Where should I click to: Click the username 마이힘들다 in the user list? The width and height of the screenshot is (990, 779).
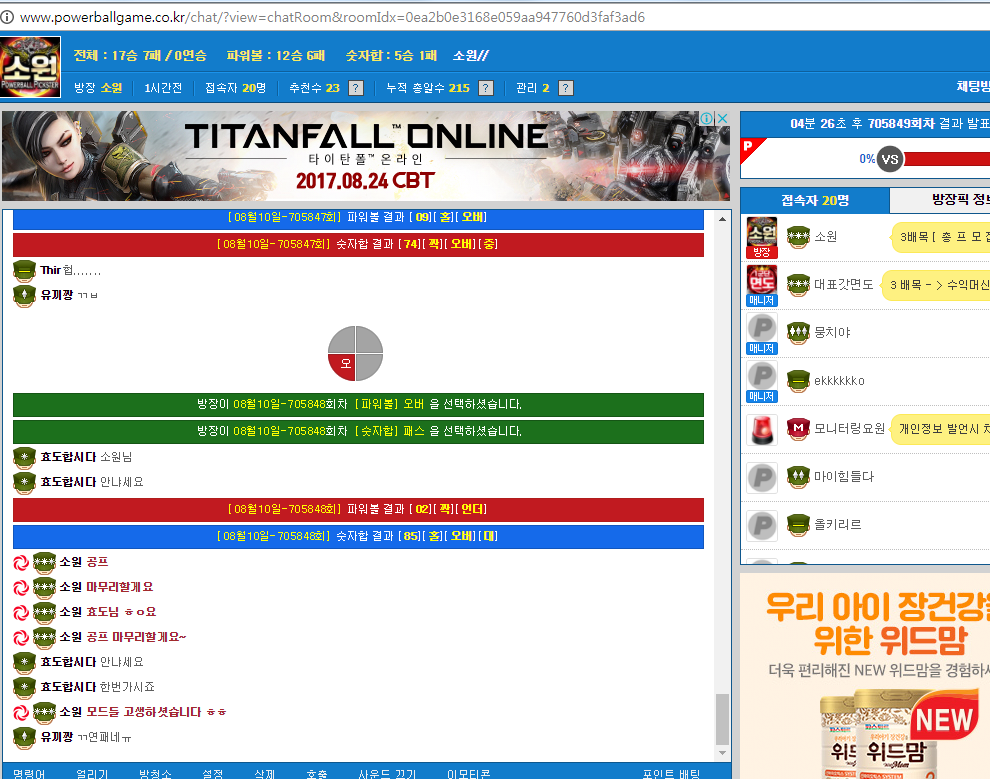tap(844, 477)
